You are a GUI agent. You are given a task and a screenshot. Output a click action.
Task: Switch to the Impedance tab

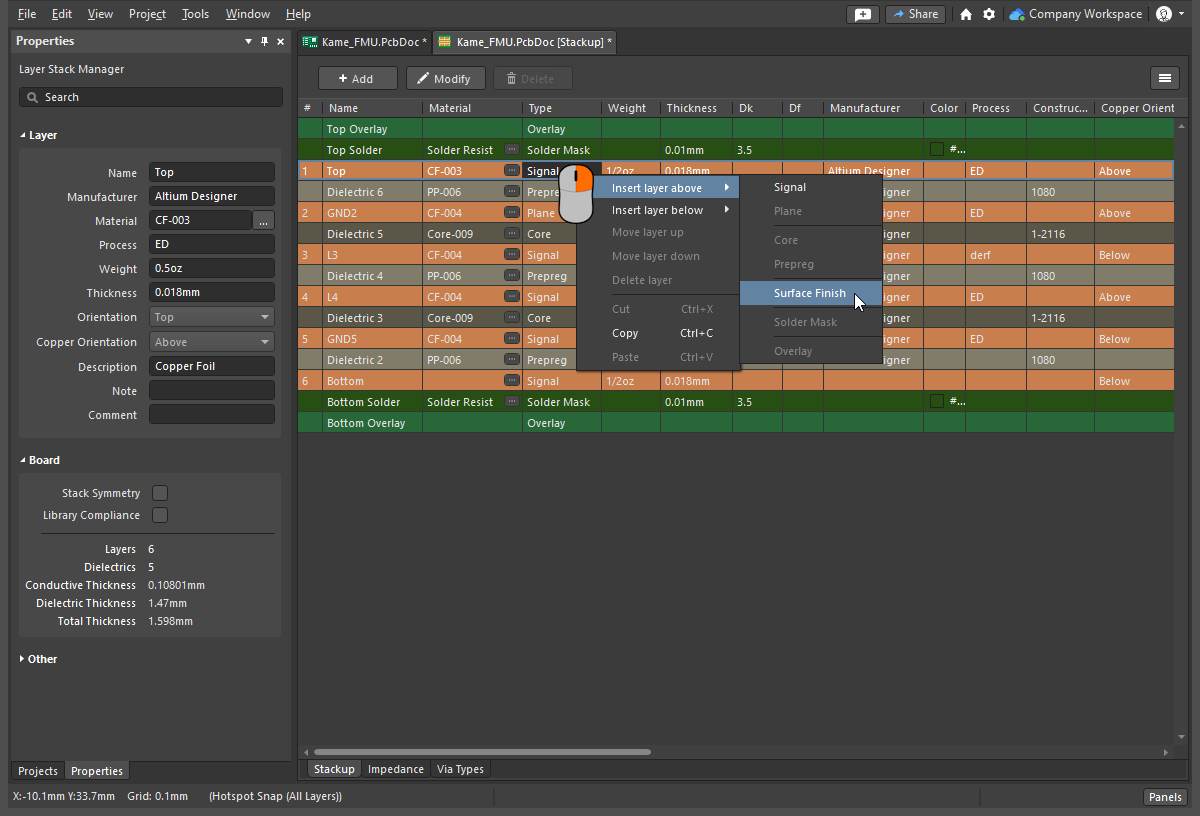[x=396, y=769]
